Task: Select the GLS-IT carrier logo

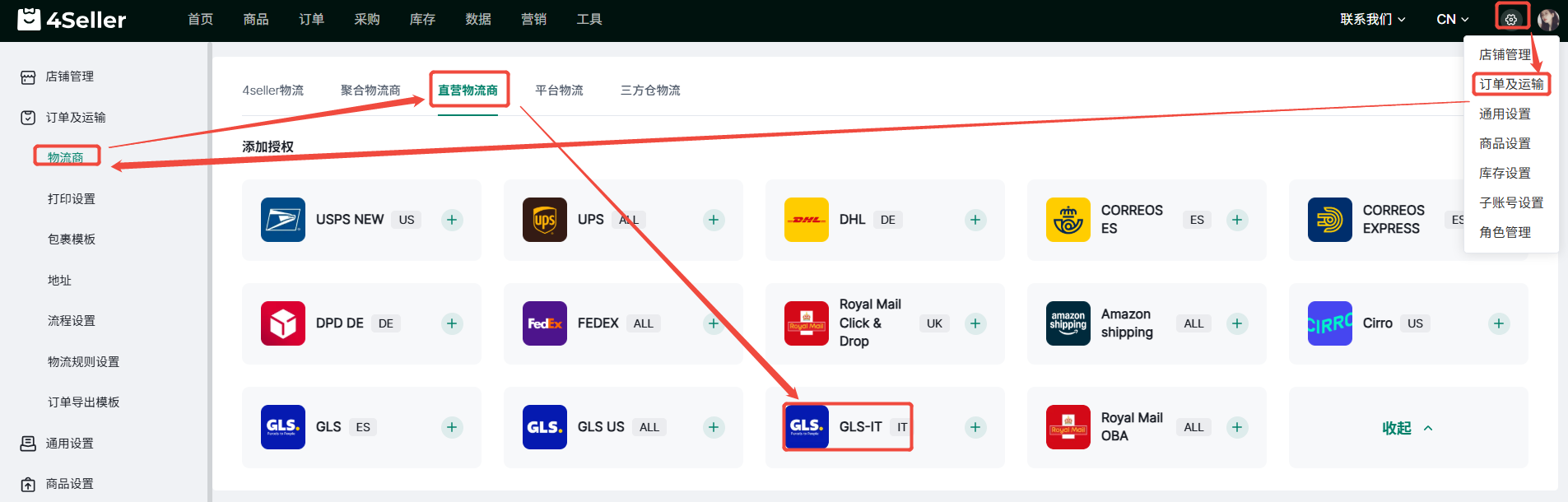Action: 807,427
